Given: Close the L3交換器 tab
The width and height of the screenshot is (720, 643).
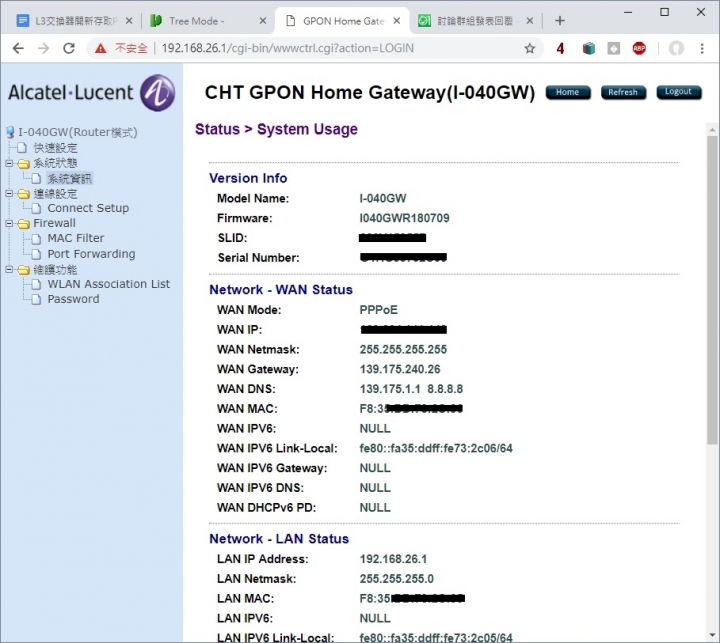Looking at the screenshot, I should (x=129, y=21).
